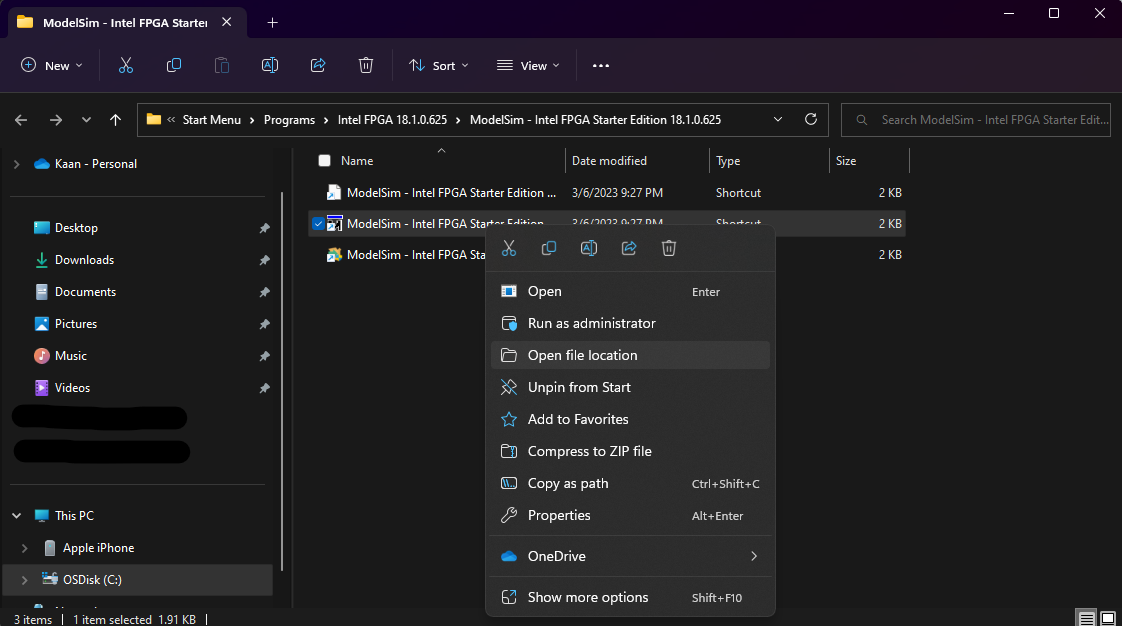Select all items via the Name header checkbox
1122x626 pixels.
[324, 160]
